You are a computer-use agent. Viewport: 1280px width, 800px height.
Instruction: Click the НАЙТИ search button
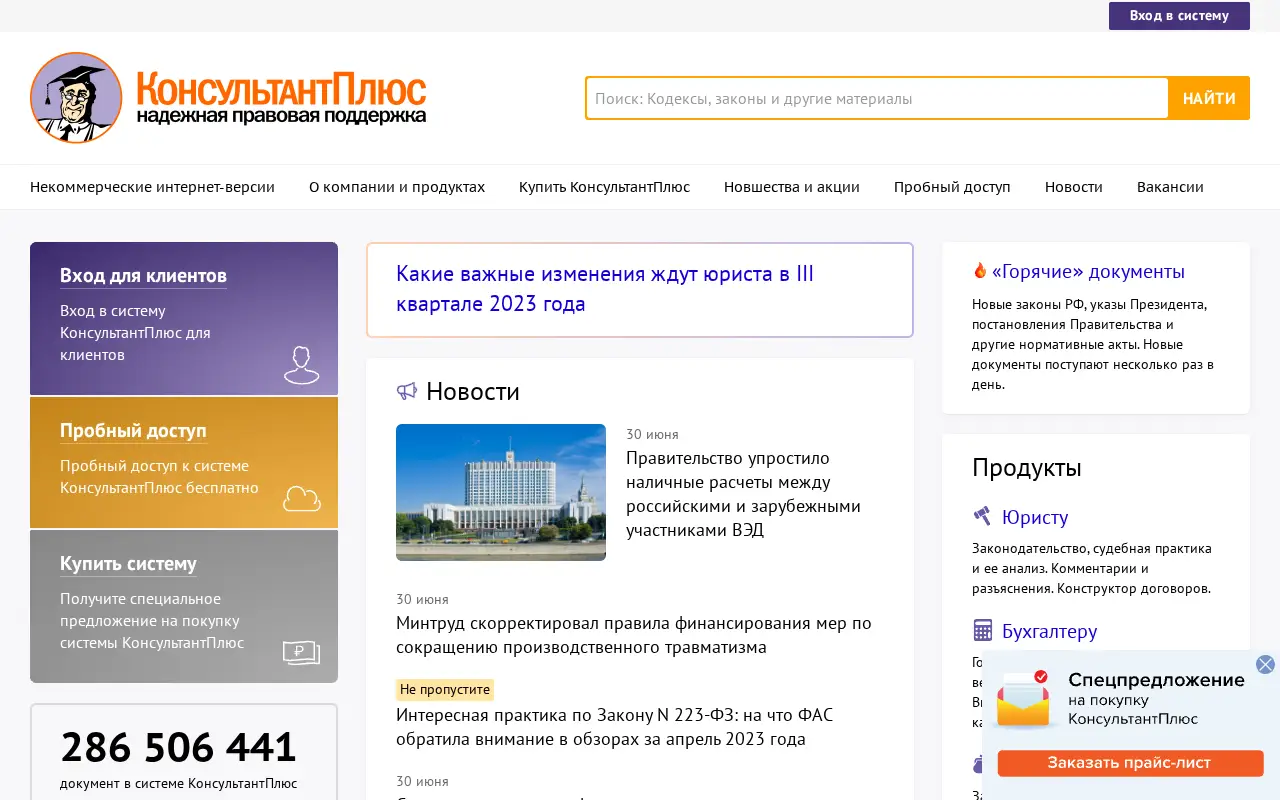pos(1209,98)
